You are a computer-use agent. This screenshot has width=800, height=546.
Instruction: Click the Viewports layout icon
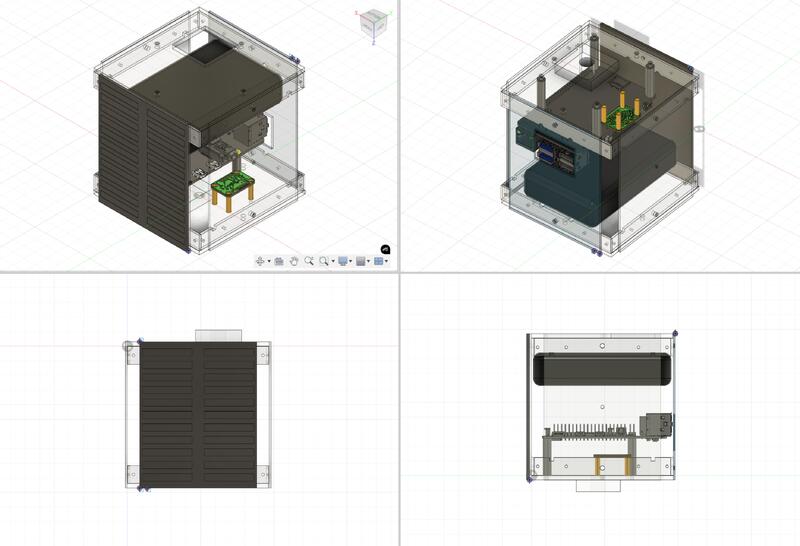[x=379, y=261]
